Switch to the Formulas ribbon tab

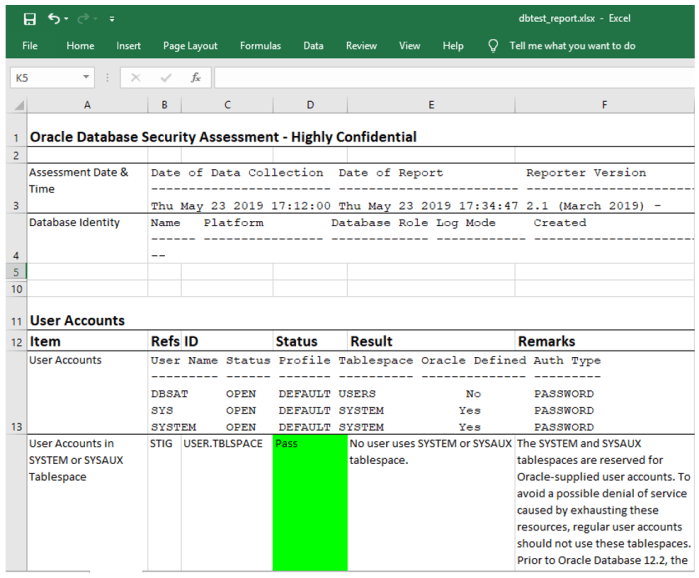pos(260,46)
